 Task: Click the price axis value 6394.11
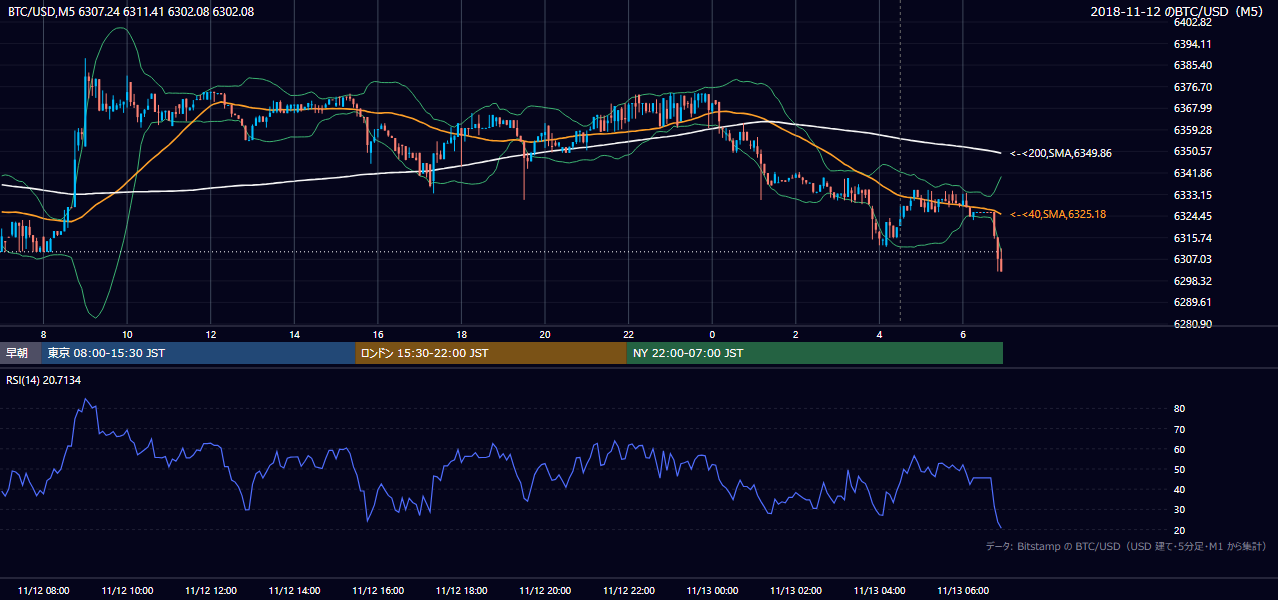(x=1193, y=44)
